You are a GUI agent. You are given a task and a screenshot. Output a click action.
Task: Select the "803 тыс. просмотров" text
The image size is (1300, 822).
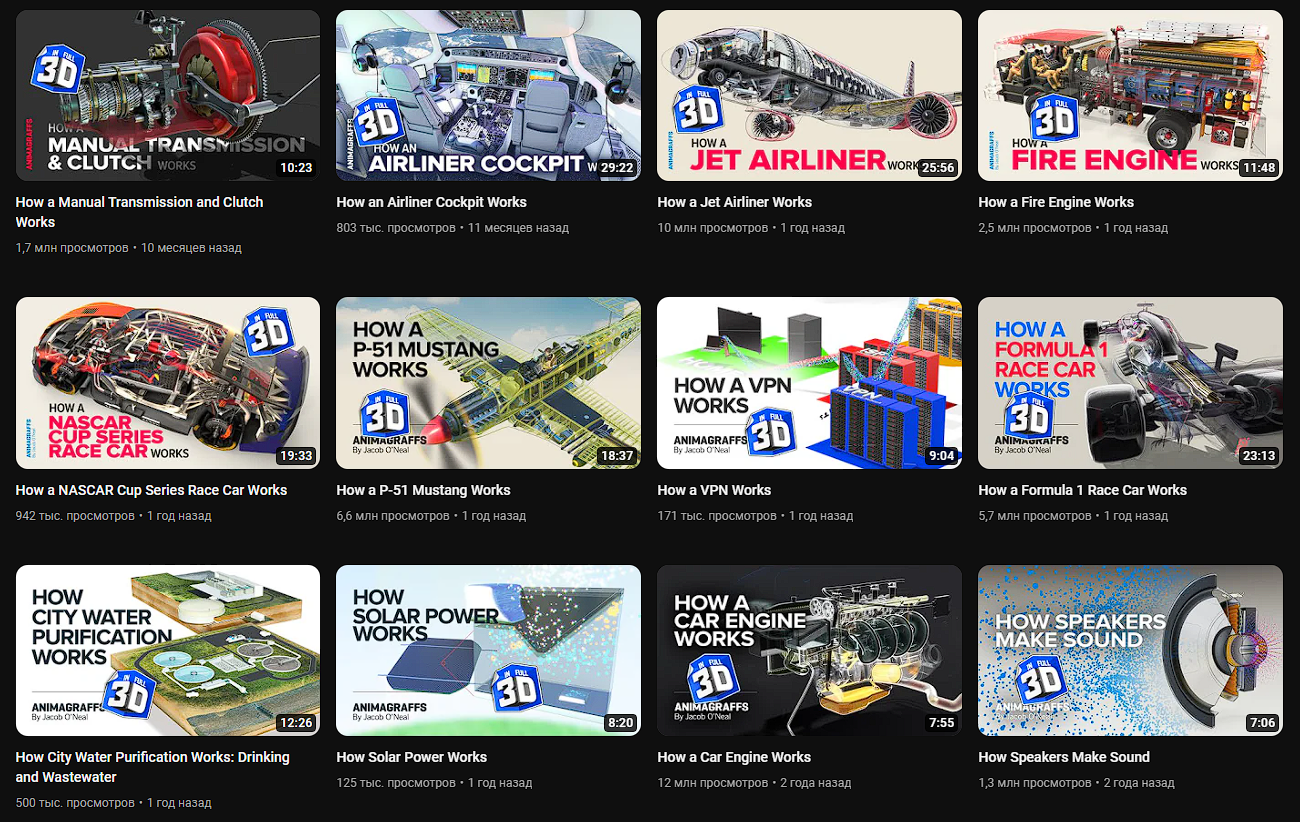tap(397, 228)
